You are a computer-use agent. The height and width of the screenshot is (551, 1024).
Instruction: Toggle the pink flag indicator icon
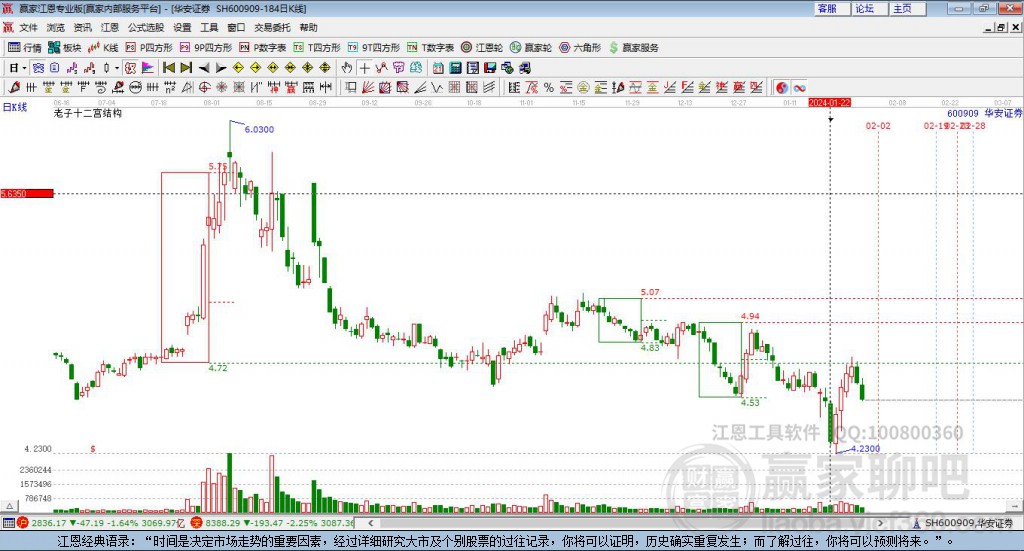pyautogui.click(x=148, y=68)
